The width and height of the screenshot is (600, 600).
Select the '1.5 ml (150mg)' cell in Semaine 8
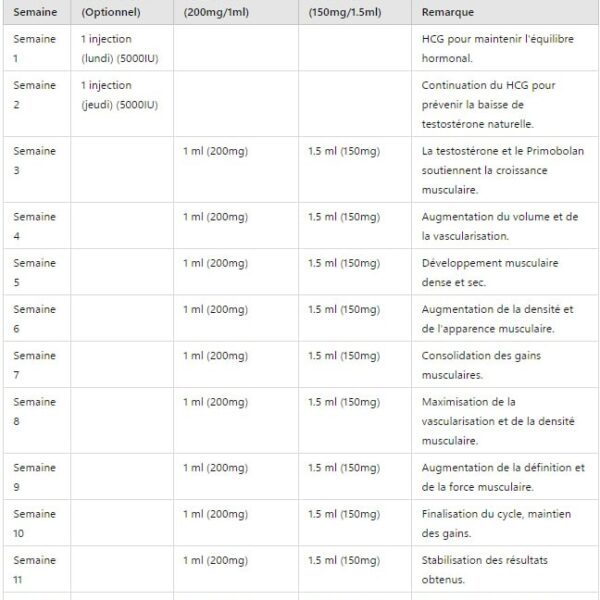(x=344, y=402)
